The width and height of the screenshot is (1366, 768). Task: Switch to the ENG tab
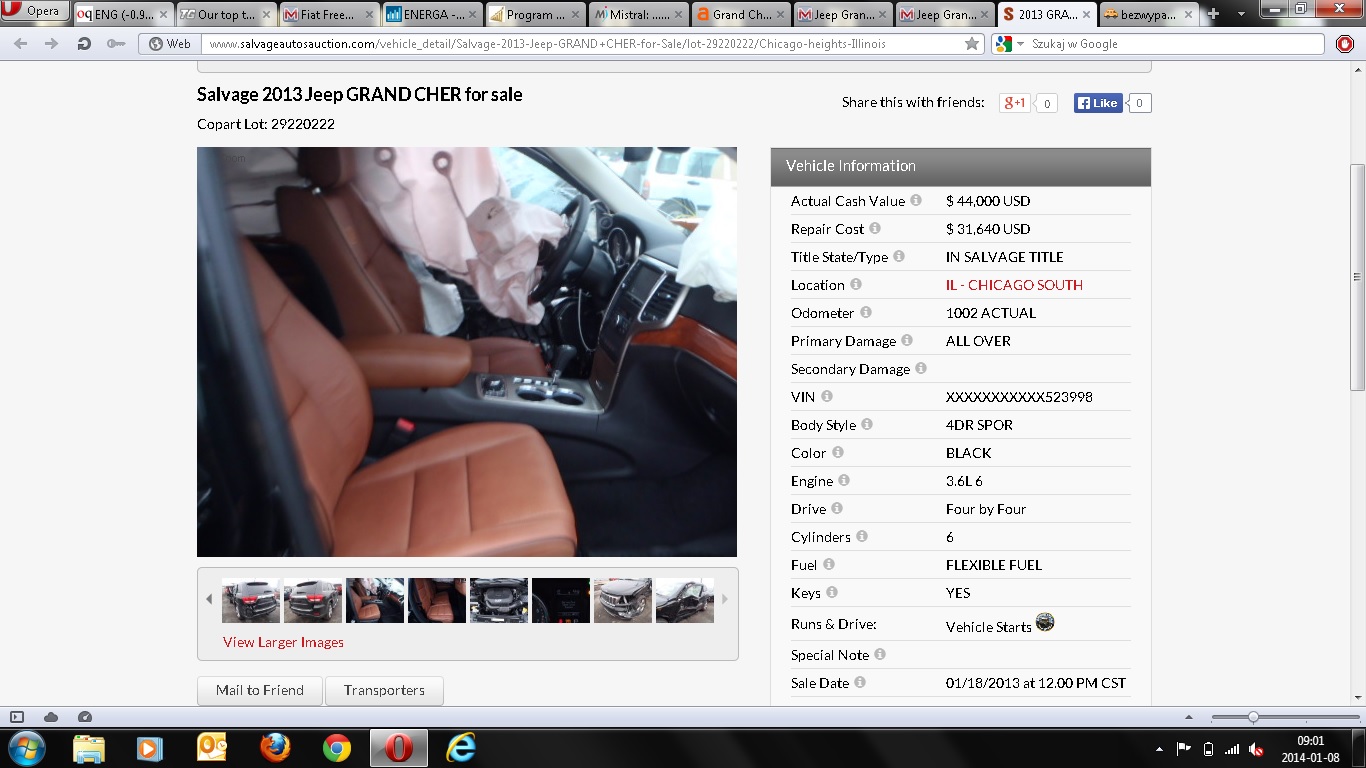pyautogui.click(x=122, y=14)
